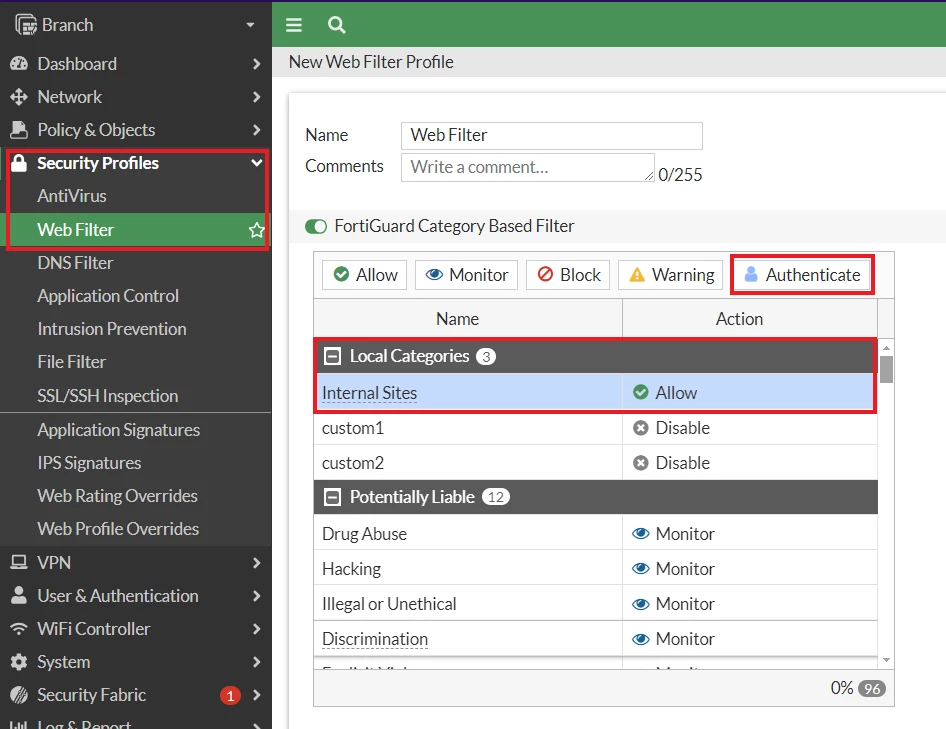Open the Branch VDOM dropdown

click(250, 25)
